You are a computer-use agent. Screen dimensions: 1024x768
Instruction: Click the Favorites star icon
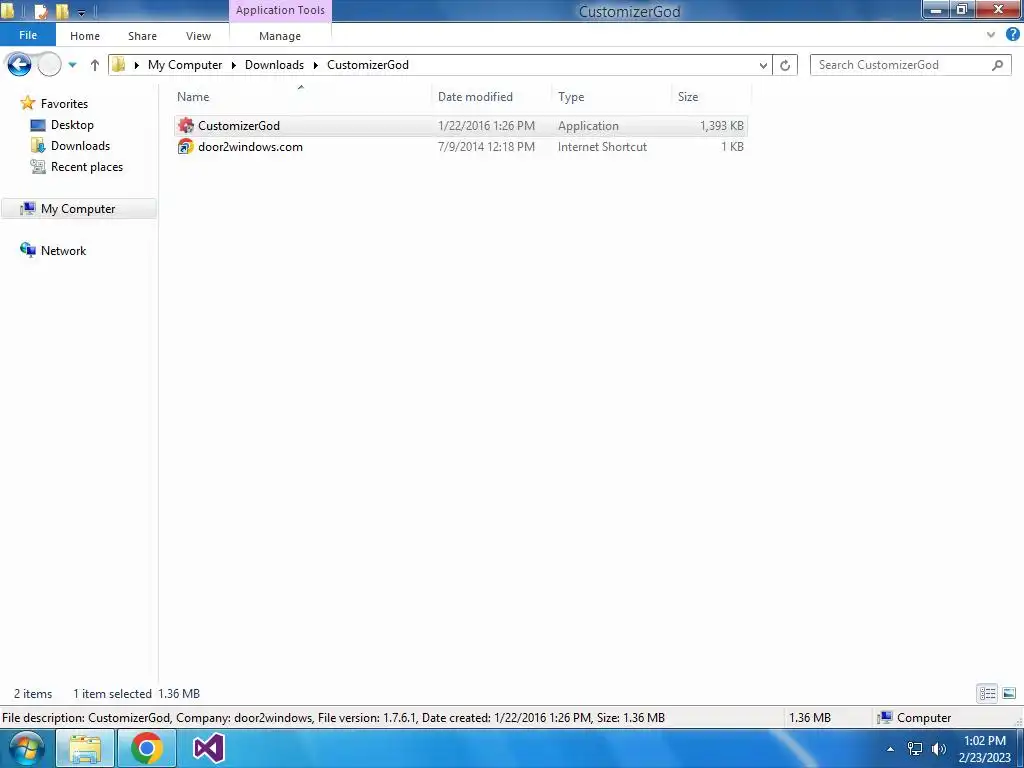(x=27, y=103)
